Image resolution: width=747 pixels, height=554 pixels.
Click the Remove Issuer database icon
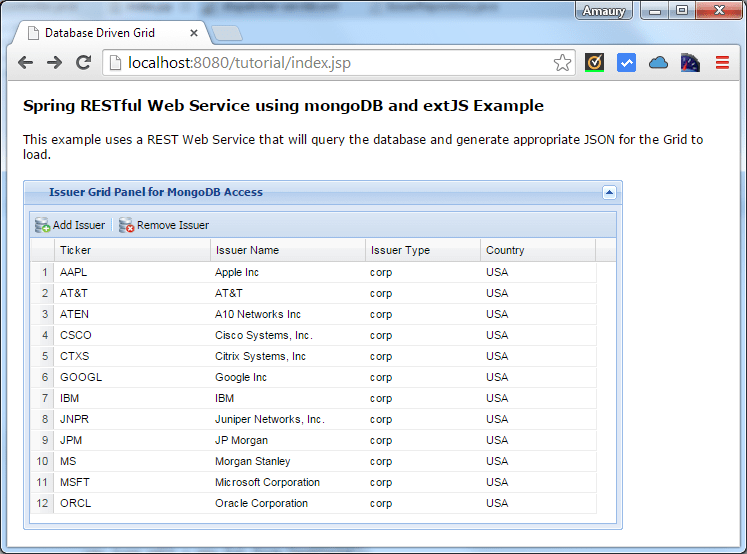[126, 225]
